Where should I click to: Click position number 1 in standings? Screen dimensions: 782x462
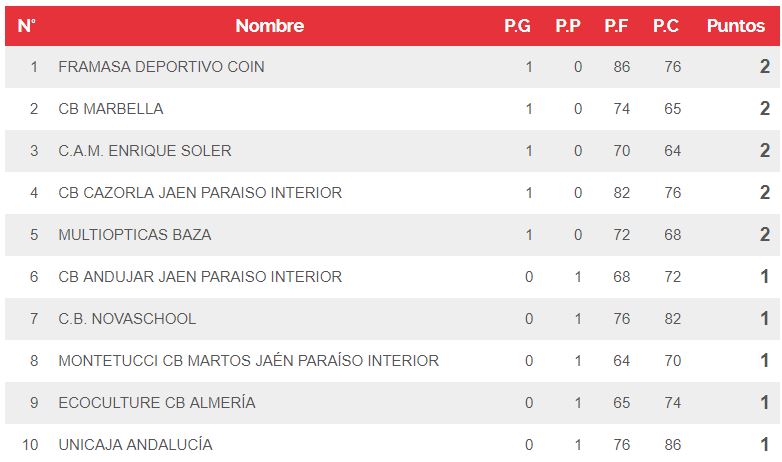click(34, 67)
